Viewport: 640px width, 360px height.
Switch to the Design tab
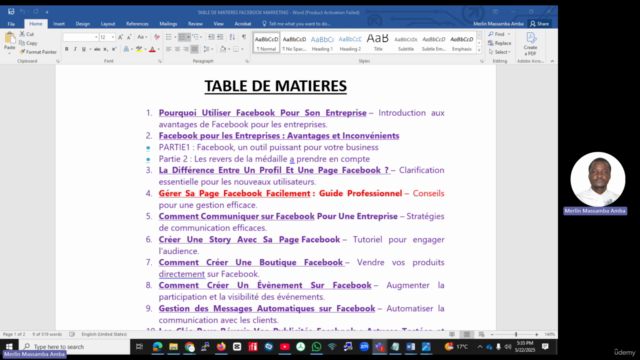click(x=82, y=24)
